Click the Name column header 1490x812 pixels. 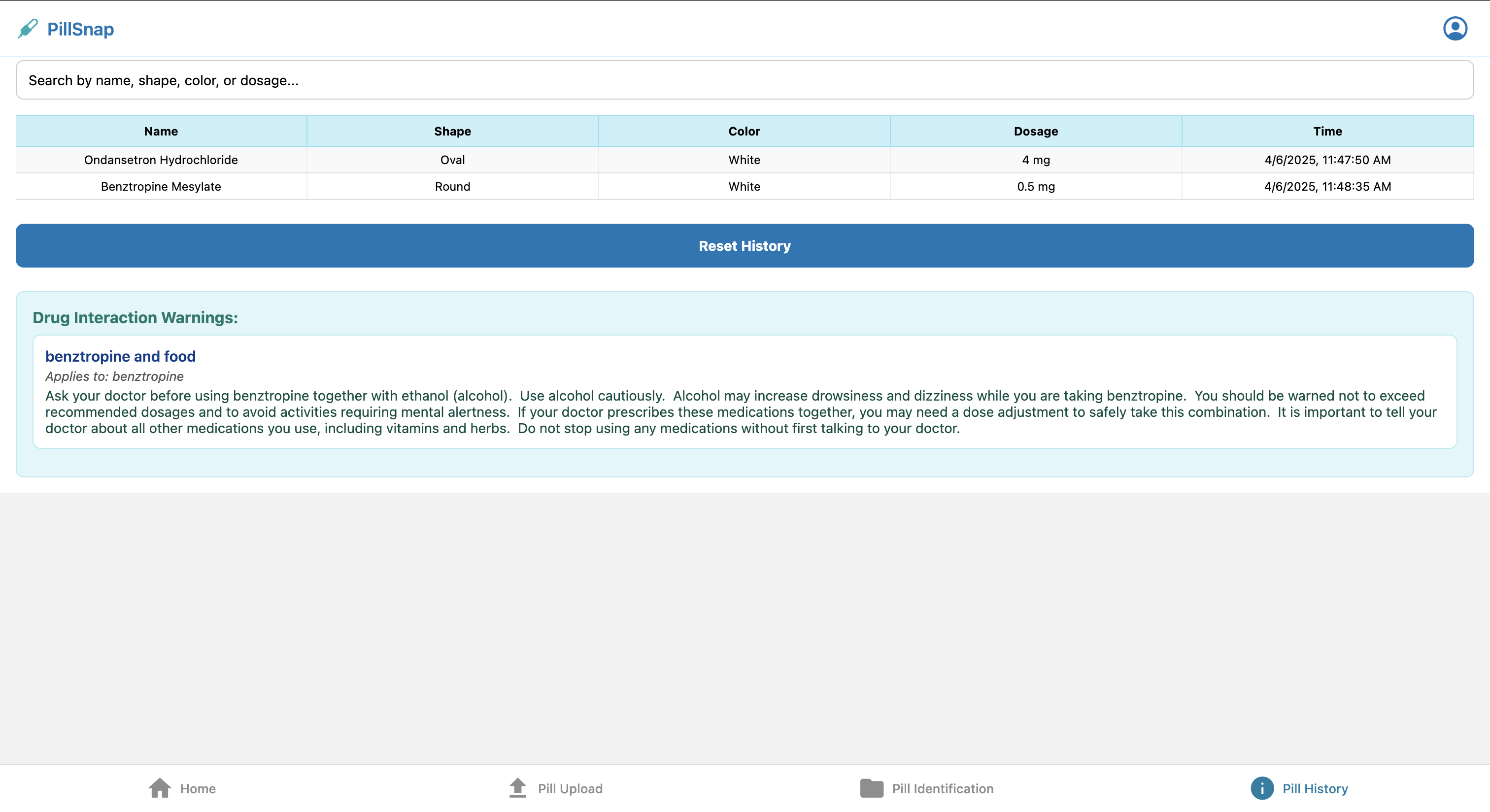pyautogui.click(x=161, y=131)
